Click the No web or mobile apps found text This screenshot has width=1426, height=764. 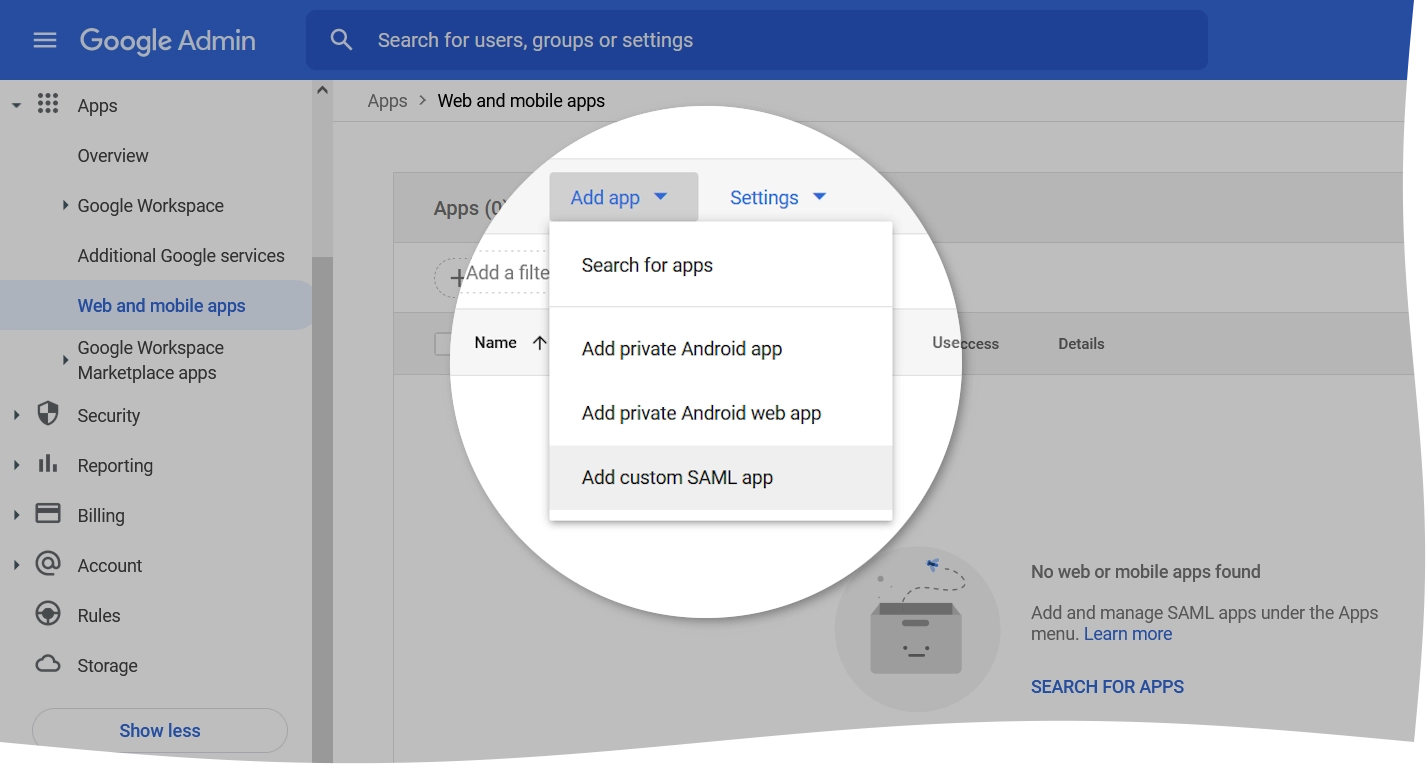tap(1146, 571)
